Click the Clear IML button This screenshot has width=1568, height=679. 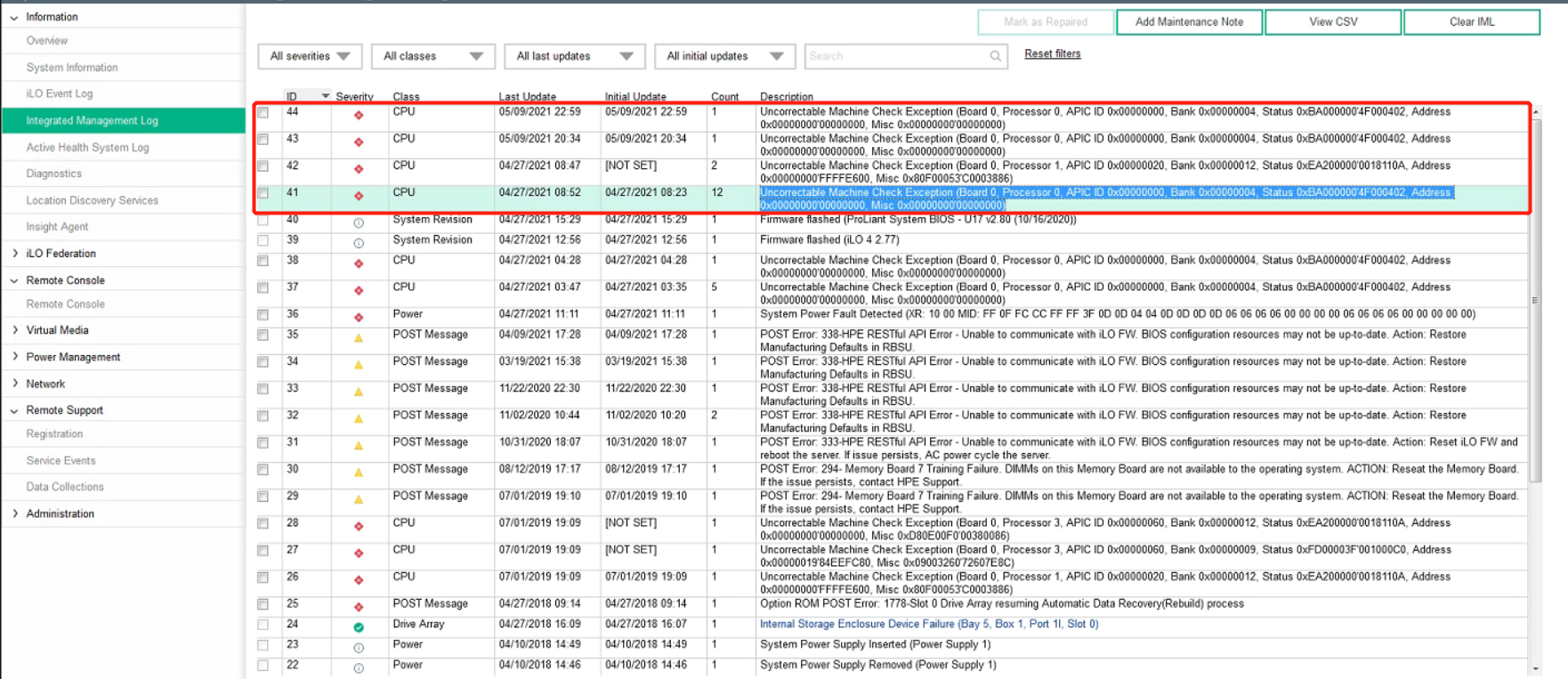click(1471, 21)
